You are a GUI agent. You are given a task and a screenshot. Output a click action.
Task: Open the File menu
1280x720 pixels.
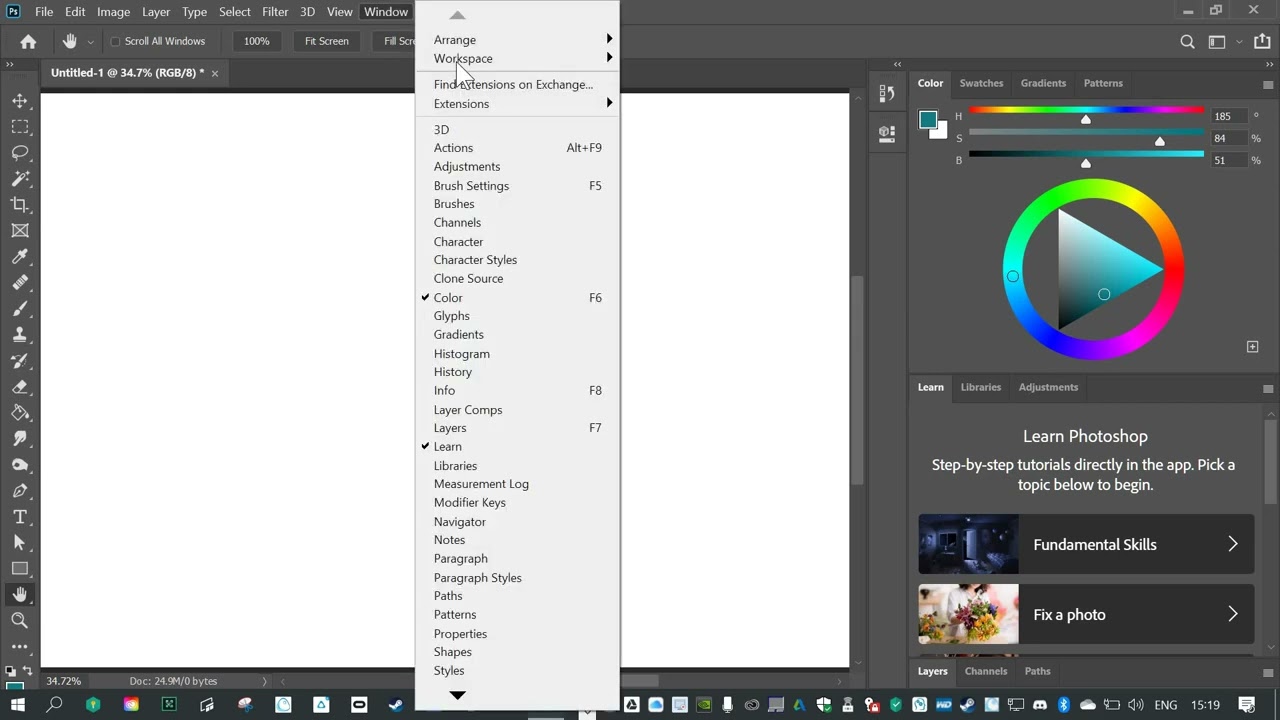click(x=44, y=12)
